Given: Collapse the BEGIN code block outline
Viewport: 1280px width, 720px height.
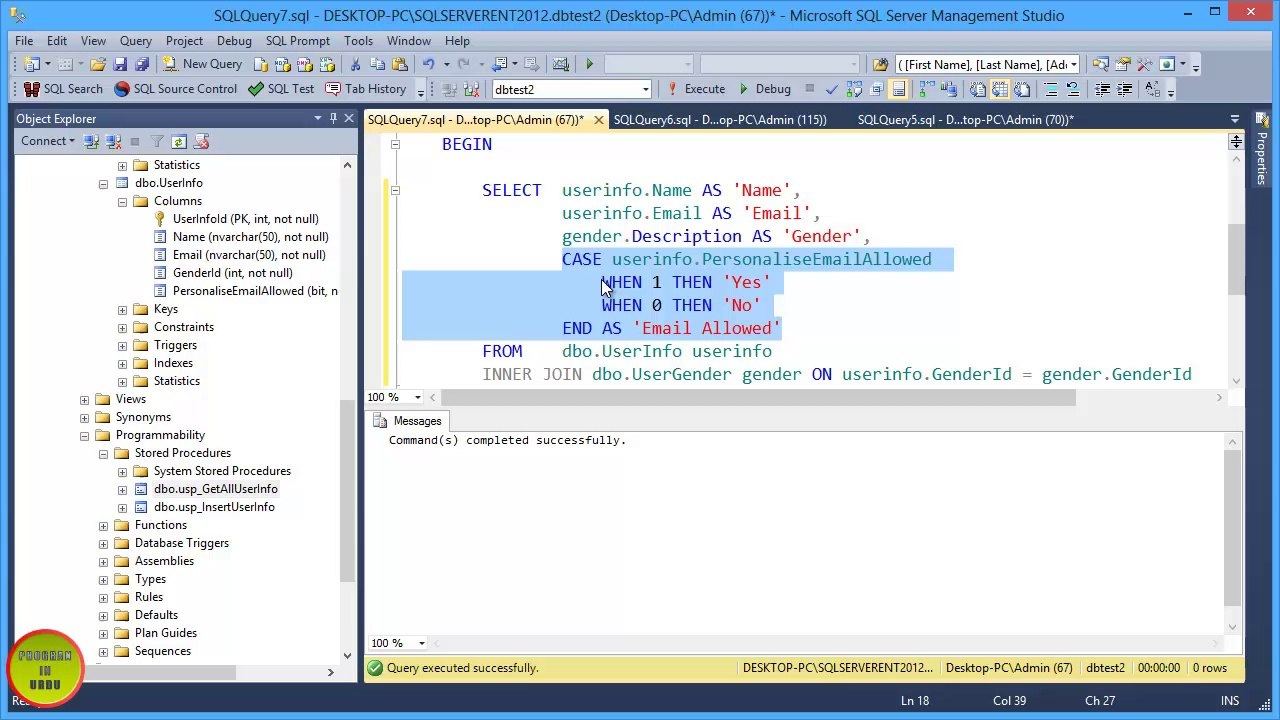Looking at the screenshot, I should pos(395,145).
